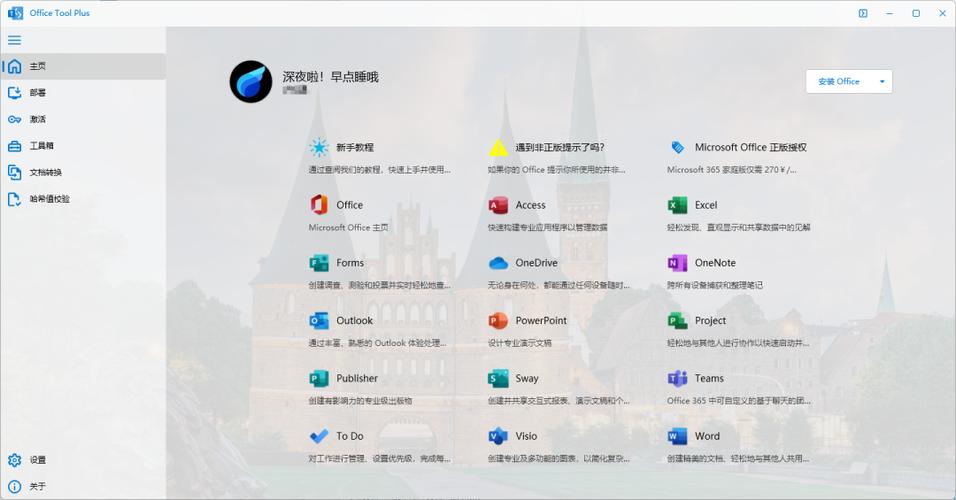This screenshot has width=956, height=500.
Task: Click the OneDrive cloud icon
Action: tap(498, 263)
